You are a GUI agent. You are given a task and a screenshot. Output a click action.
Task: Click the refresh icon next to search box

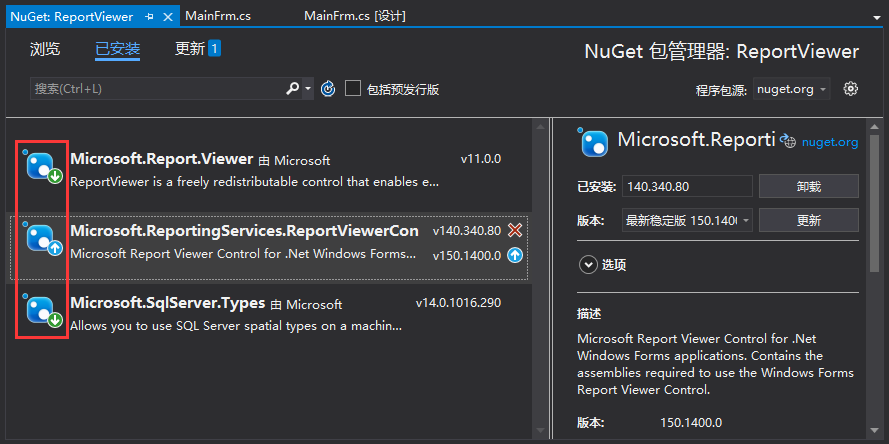(x=328, y=88)
